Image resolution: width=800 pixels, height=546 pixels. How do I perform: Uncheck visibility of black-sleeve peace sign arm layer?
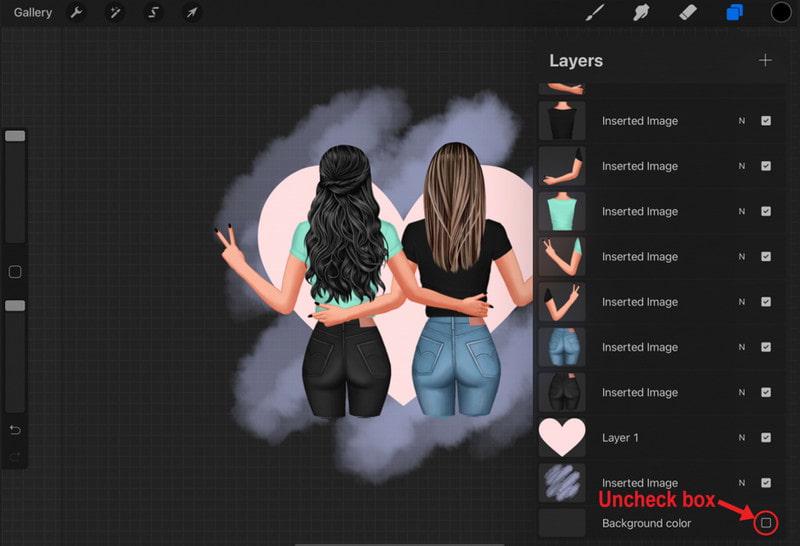pyautogui.click(x=766, y=302)
